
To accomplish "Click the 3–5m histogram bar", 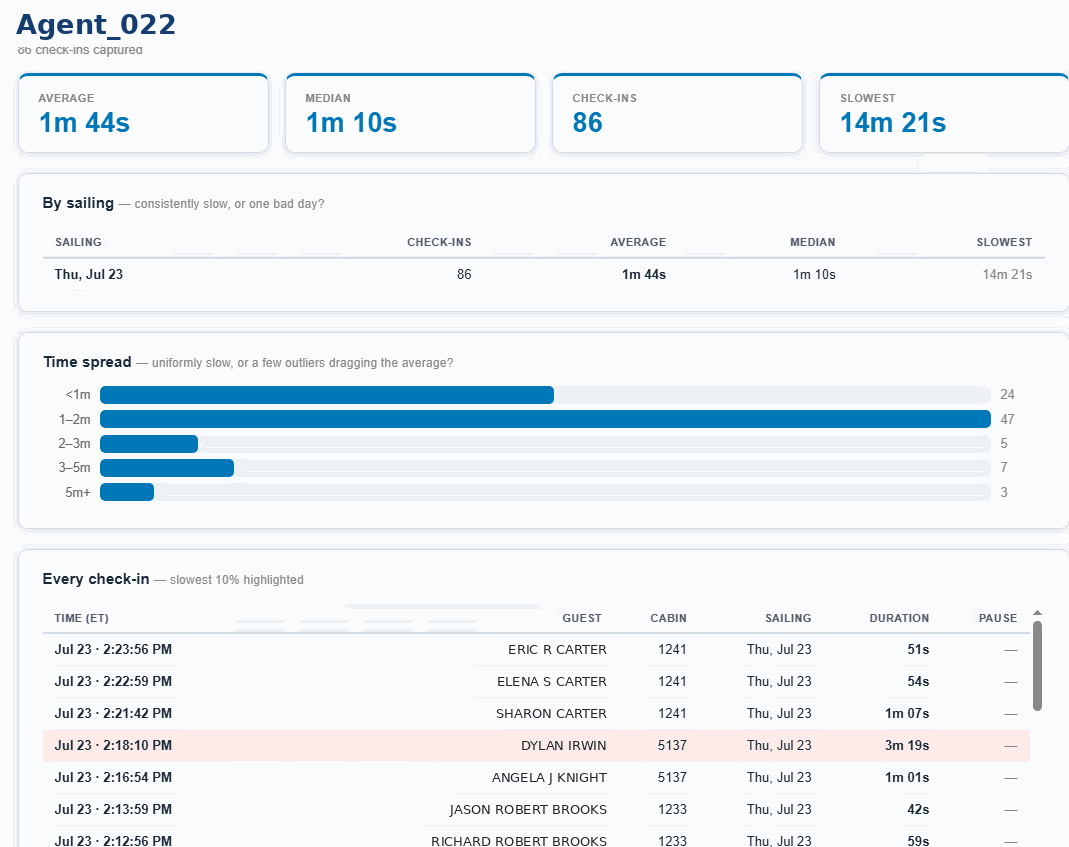I will pyautogui.click(x=167, y=468).
